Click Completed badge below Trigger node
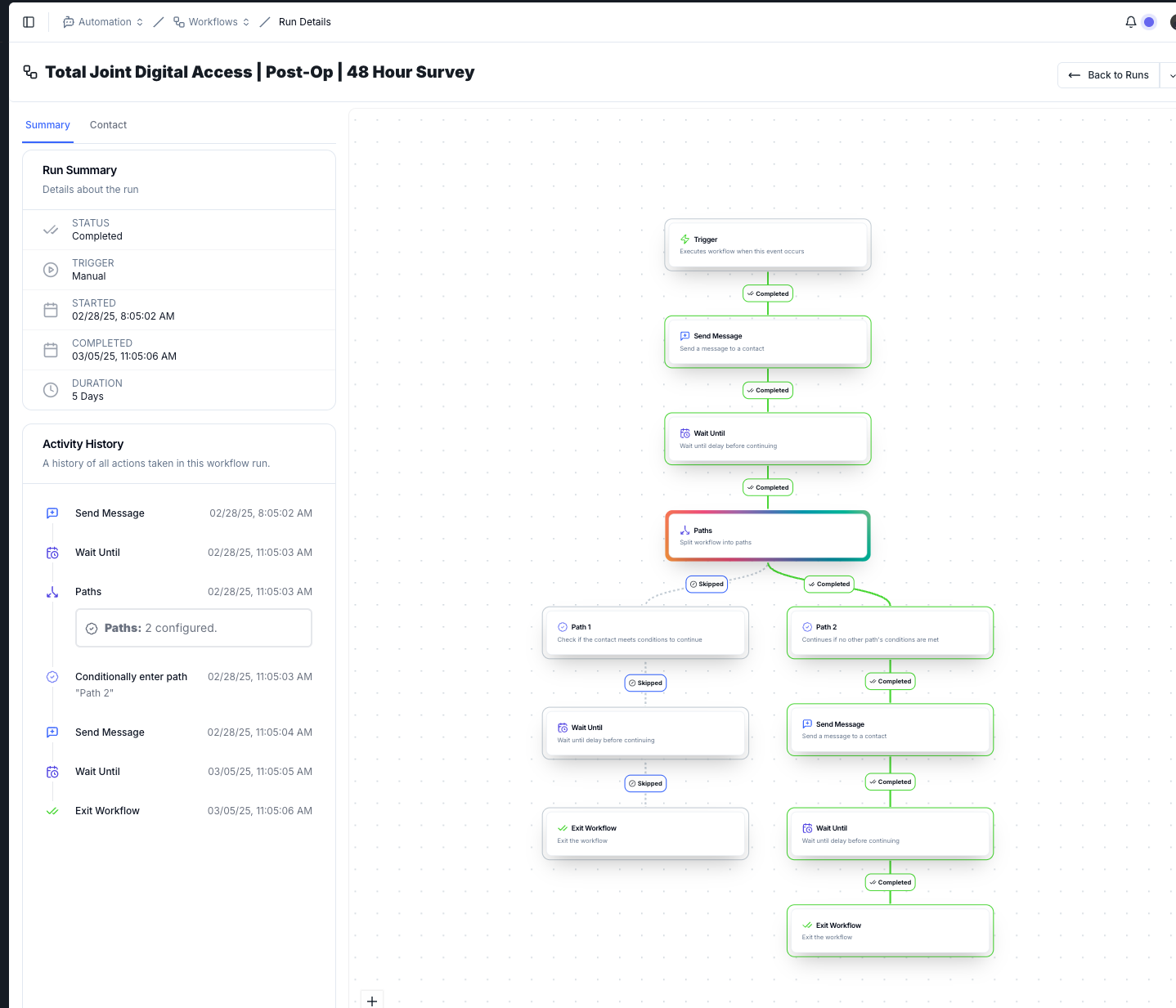The width and height of the screenshot is (1176, 1008). (768, 294)
